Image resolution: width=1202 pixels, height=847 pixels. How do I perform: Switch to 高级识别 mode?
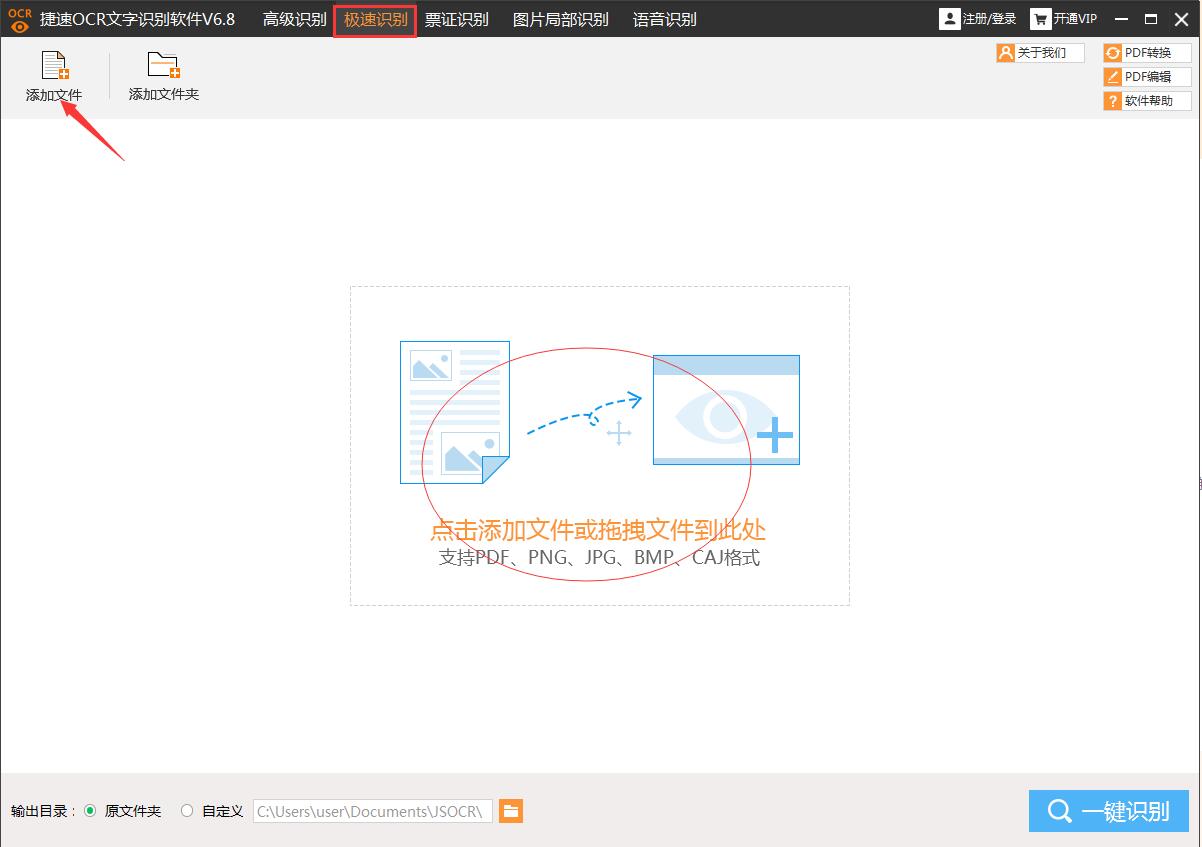(293, 18)
